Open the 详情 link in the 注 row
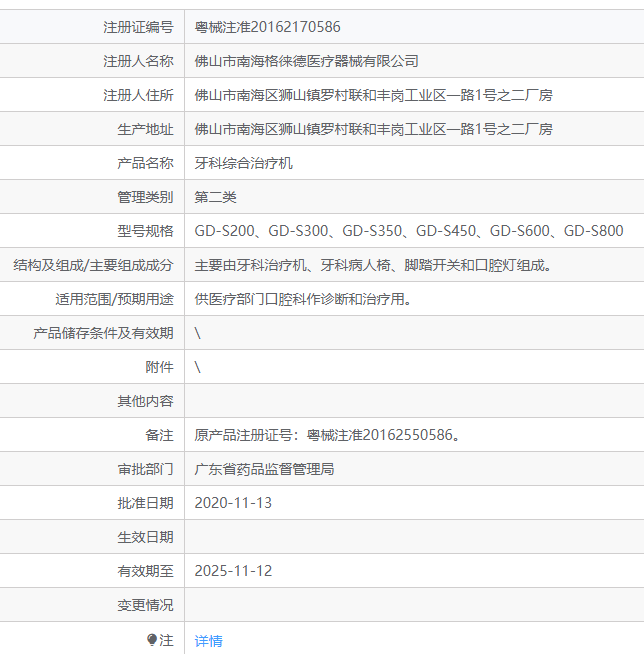 point(209,641)
